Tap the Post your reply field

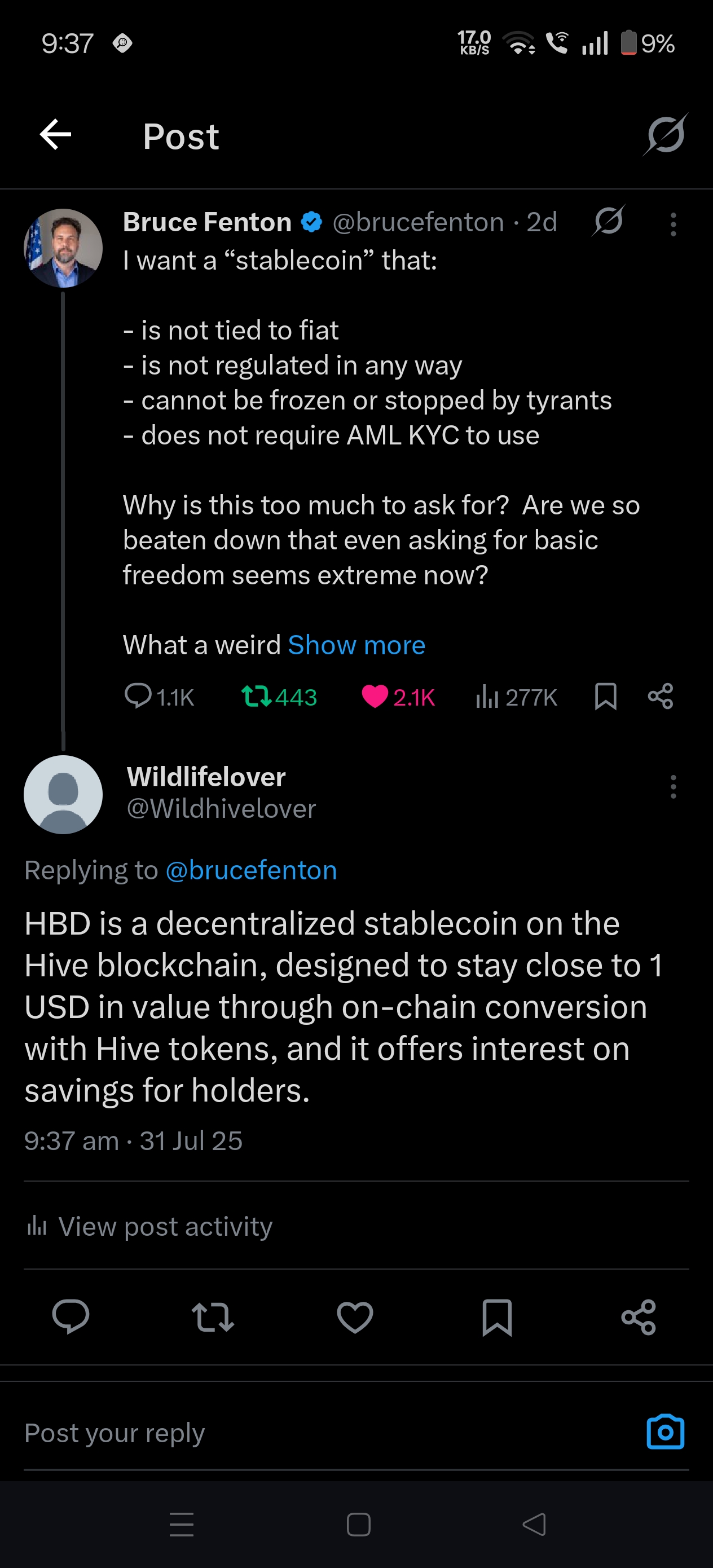coord(329,1433)
